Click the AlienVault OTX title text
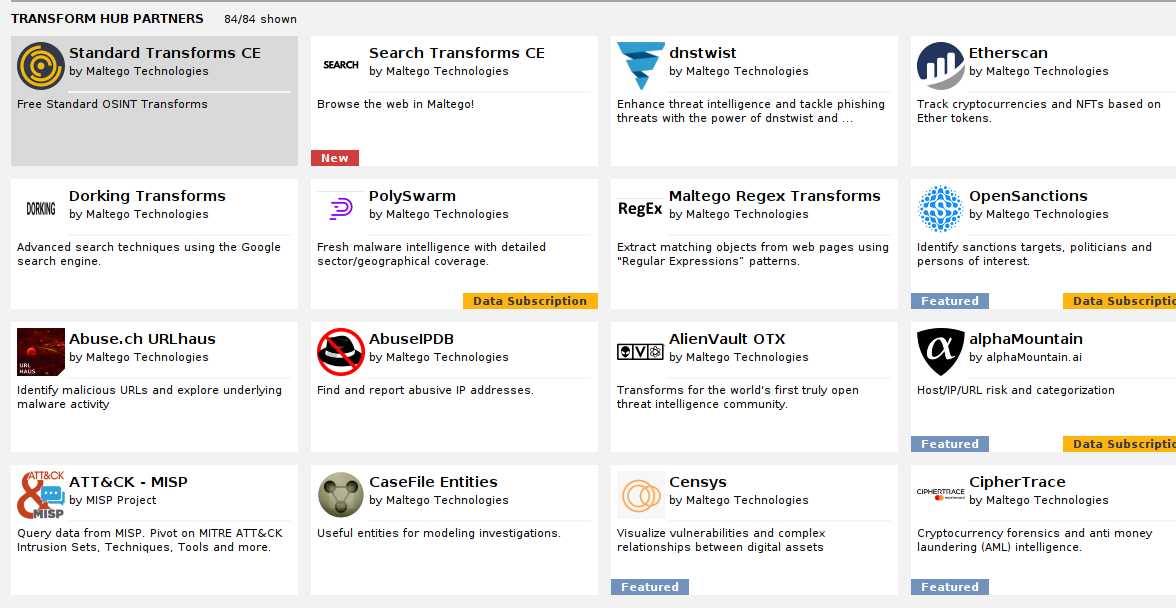This screenshot has height=608, width=1176. pyautogui.click(x=728, y=340)
